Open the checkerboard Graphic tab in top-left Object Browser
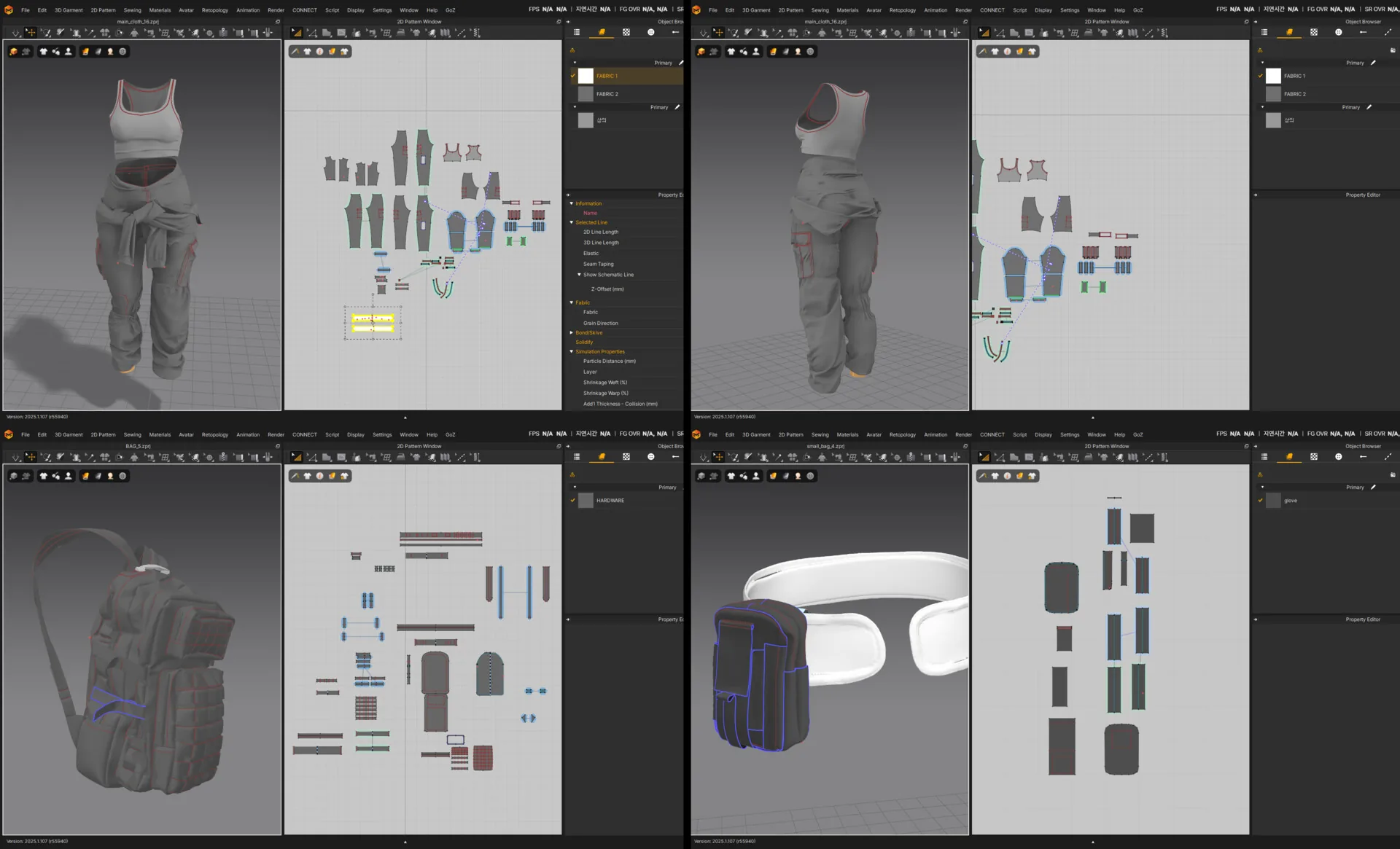This screenshot has width=1400, height=849. tap(626, 32)
